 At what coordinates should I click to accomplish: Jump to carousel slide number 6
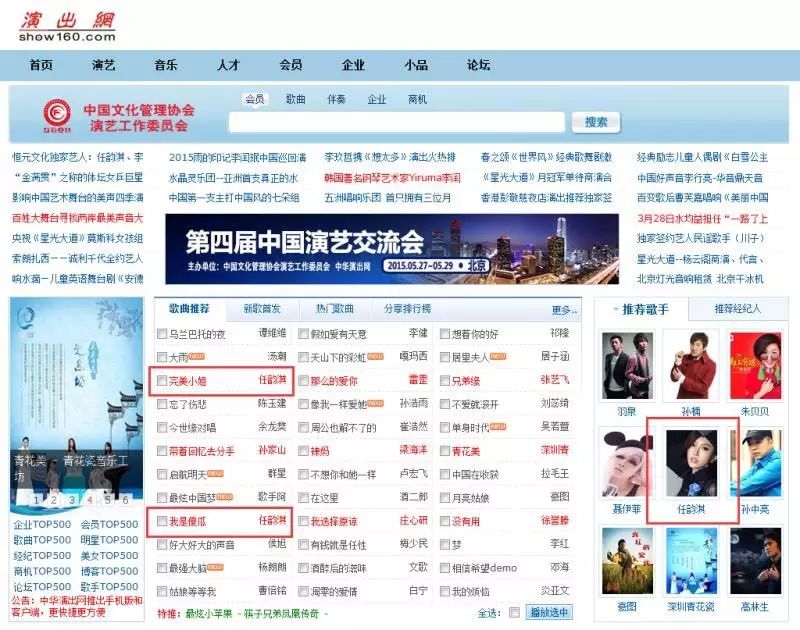click(125, 499)
